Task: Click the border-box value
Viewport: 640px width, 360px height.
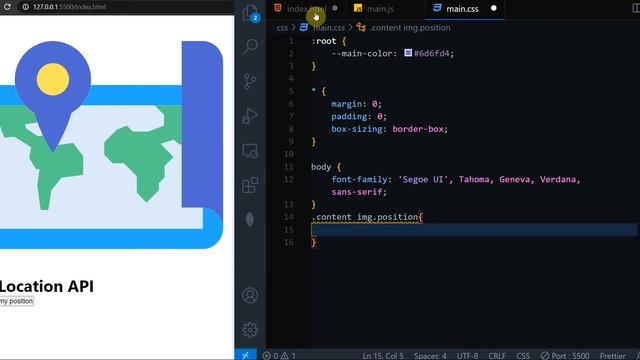Action: (x=418, y=129)
